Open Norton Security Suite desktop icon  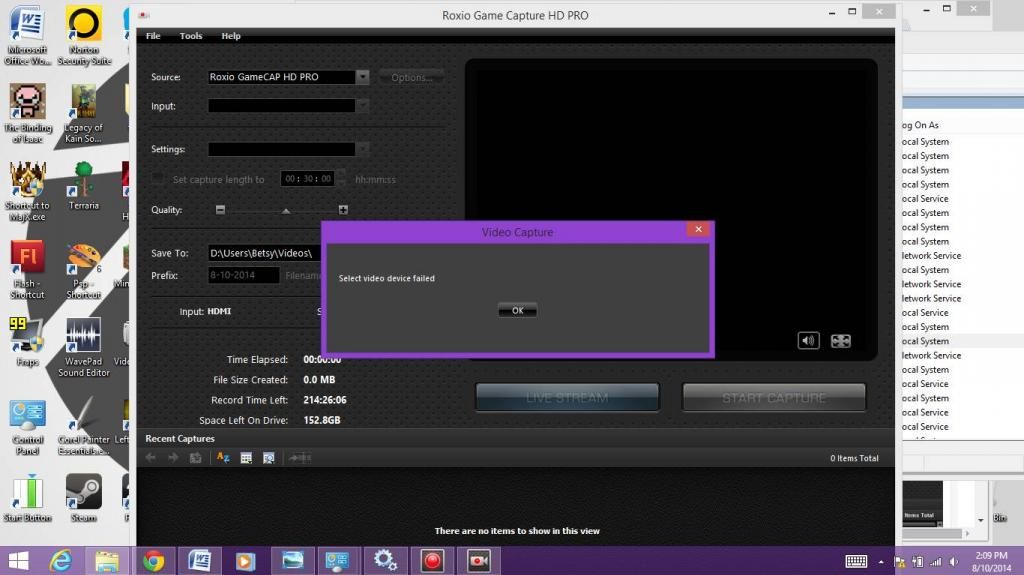(x=84, y=35)
